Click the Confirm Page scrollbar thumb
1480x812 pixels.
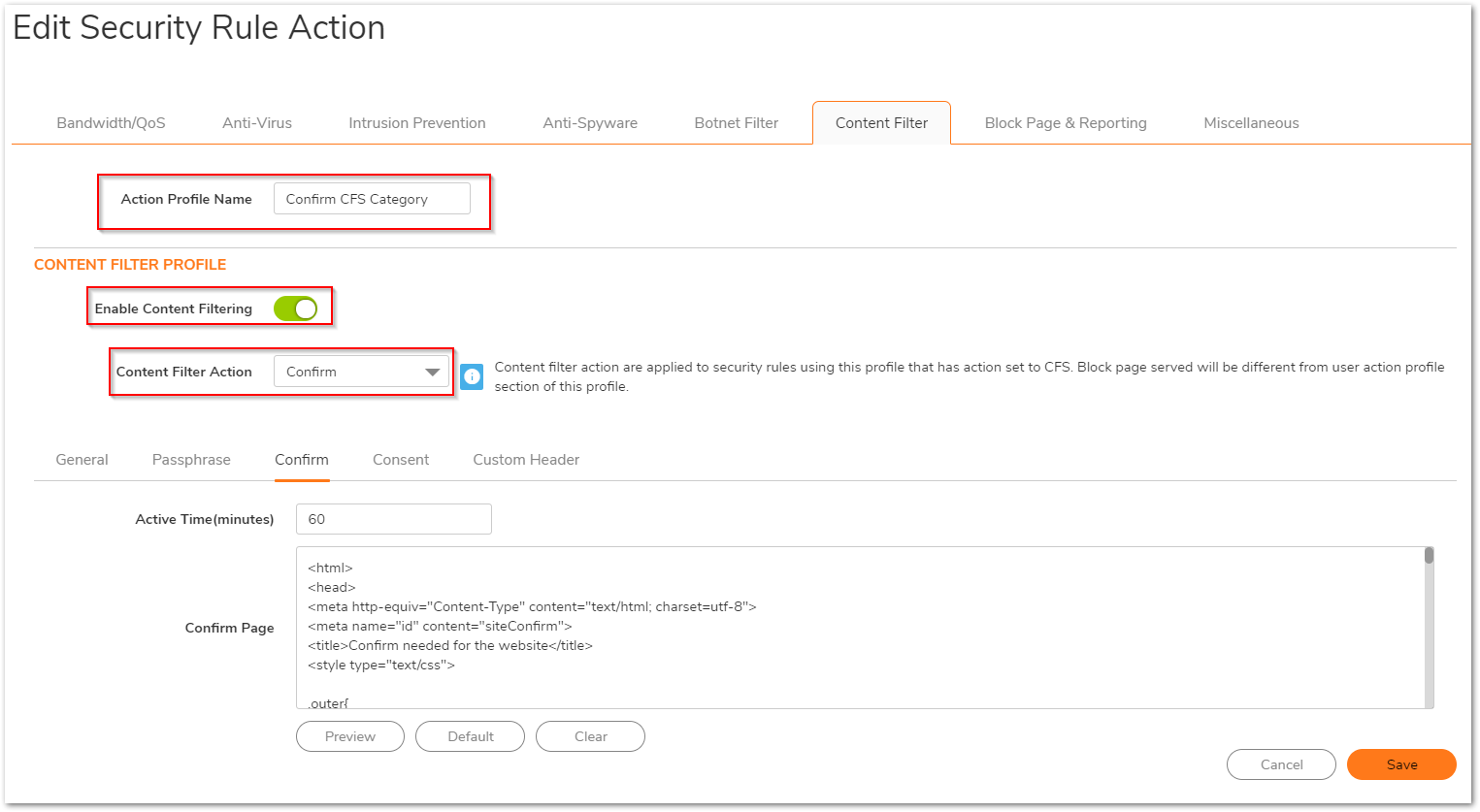click(1429, 556)
